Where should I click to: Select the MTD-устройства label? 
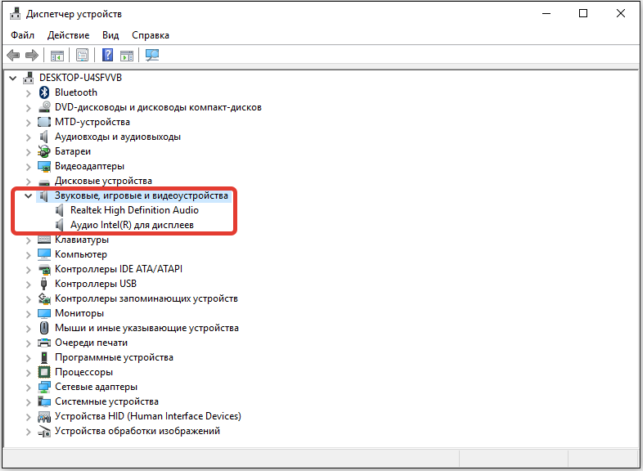coord(93,122)
